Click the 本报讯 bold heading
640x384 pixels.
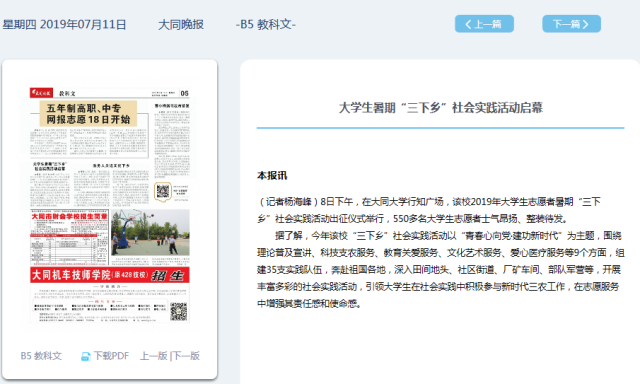(272, 176)
